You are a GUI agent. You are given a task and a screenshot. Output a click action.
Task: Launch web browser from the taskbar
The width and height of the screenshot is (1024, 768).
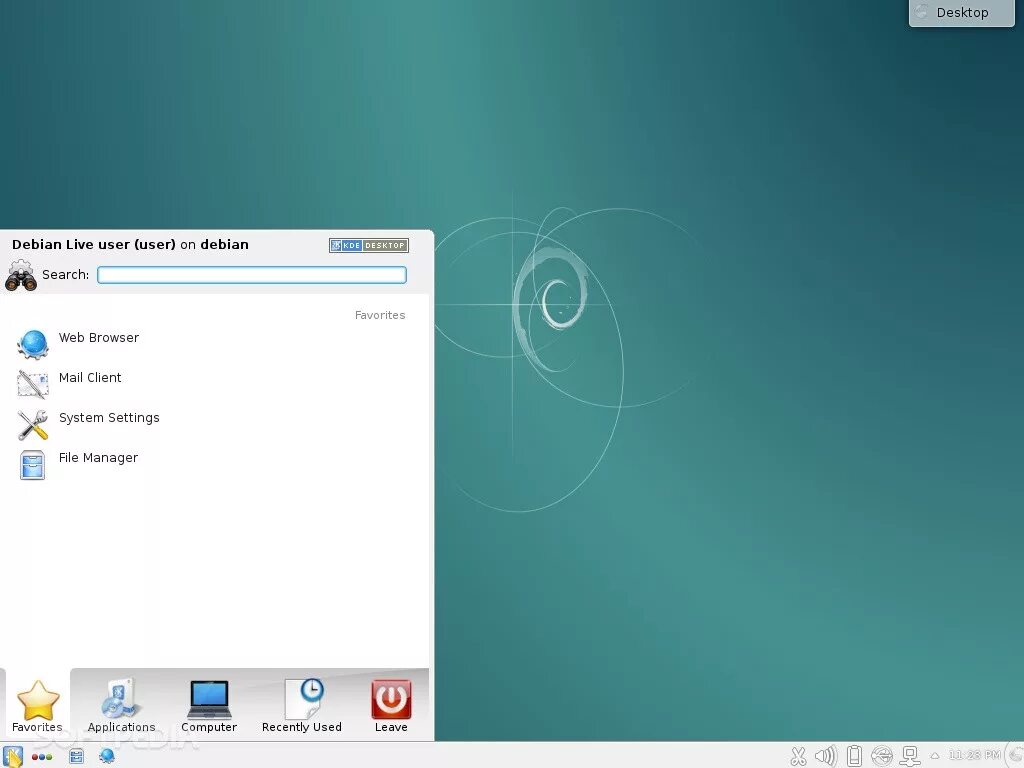[107, 756]
